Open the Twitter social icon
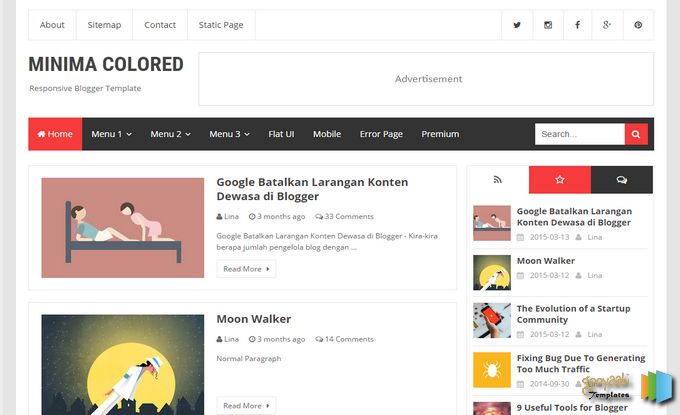The height and width of the screenshot is (415, 680). (517, 25)
